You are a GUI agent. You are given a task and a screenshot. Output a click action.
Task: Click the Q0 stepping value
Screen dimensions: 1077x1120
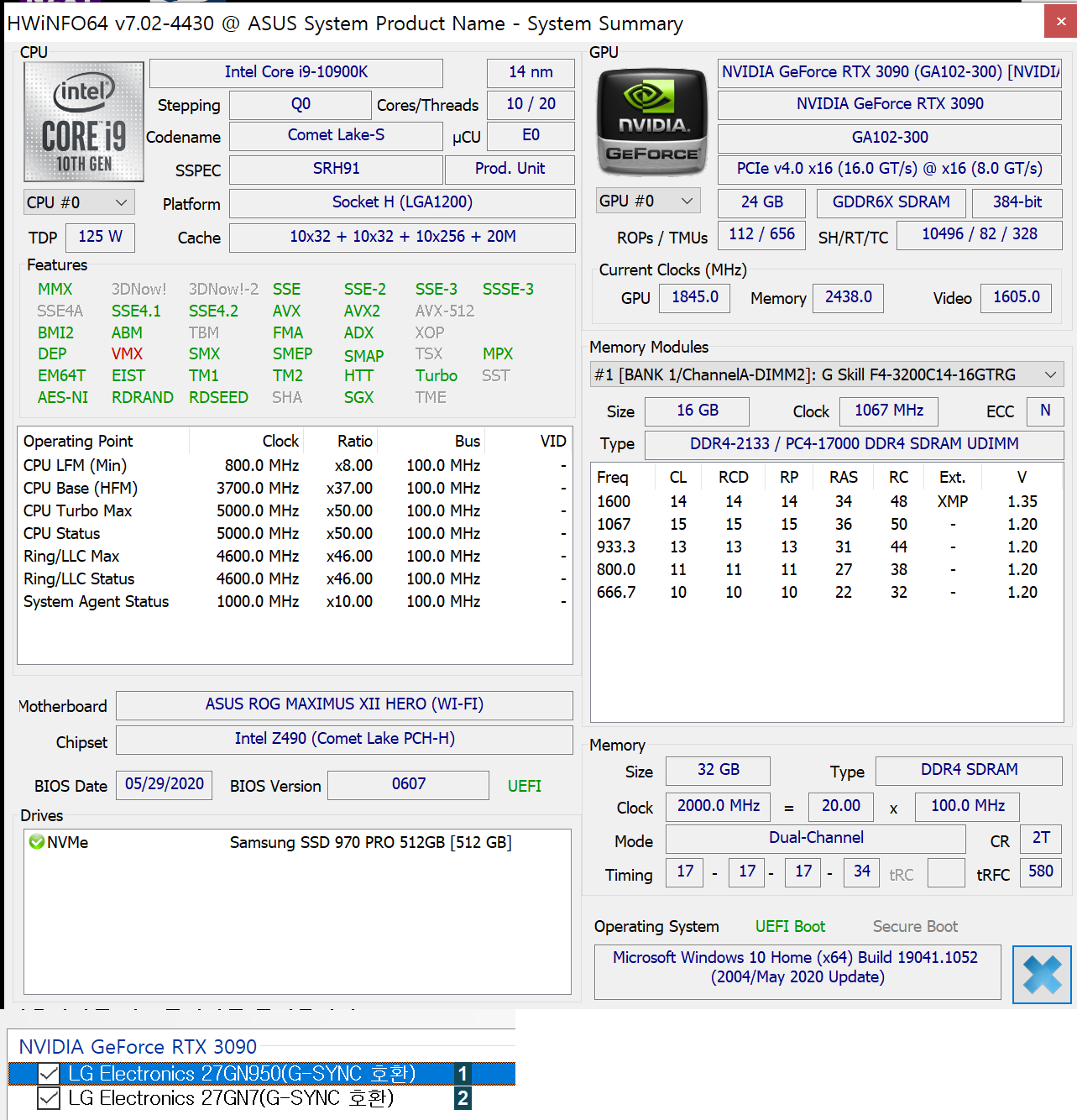click(301, 104)
